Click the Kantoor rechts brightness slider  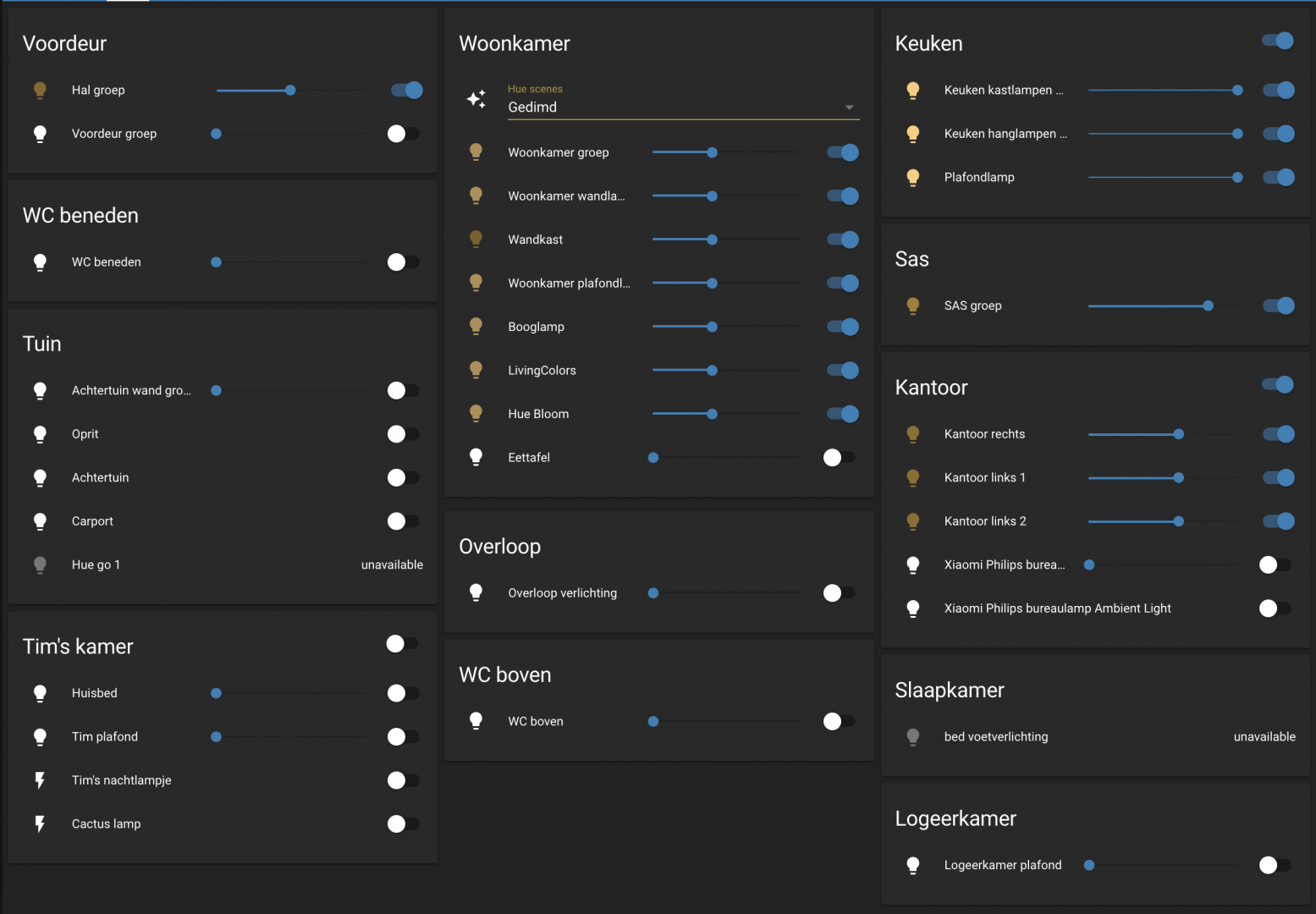(1161, 434)
